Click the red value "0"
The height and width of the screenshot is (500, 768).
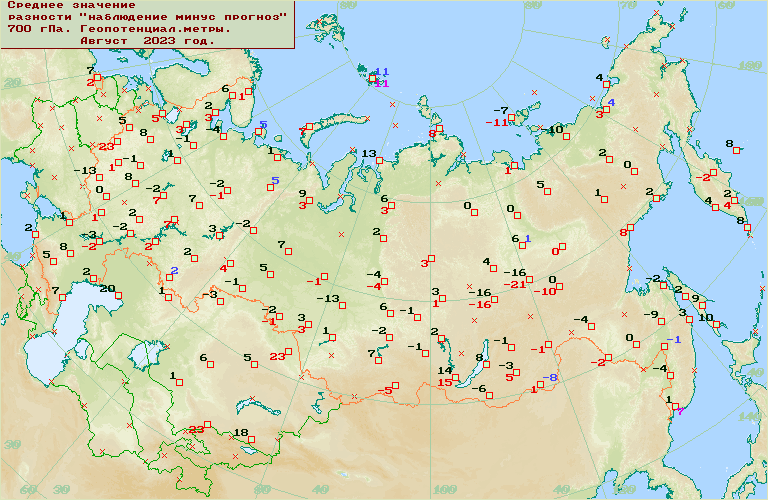coord(555,252)
